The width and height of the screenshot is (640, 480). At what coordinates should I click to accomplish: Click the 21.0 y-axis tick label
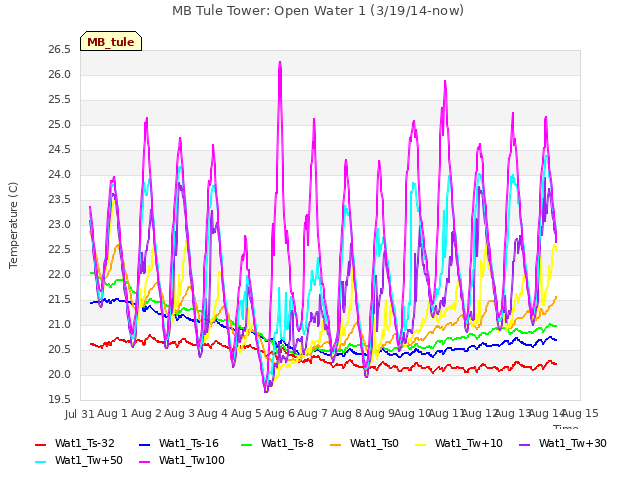tap(60, 324)
